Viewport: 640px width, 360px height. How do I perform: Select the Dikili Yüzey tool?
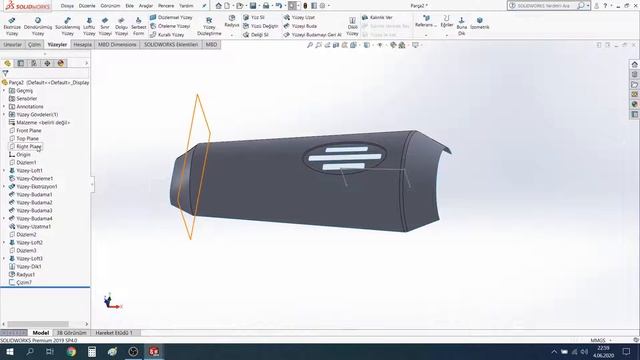pyautogui.click(x=352, y=27)
